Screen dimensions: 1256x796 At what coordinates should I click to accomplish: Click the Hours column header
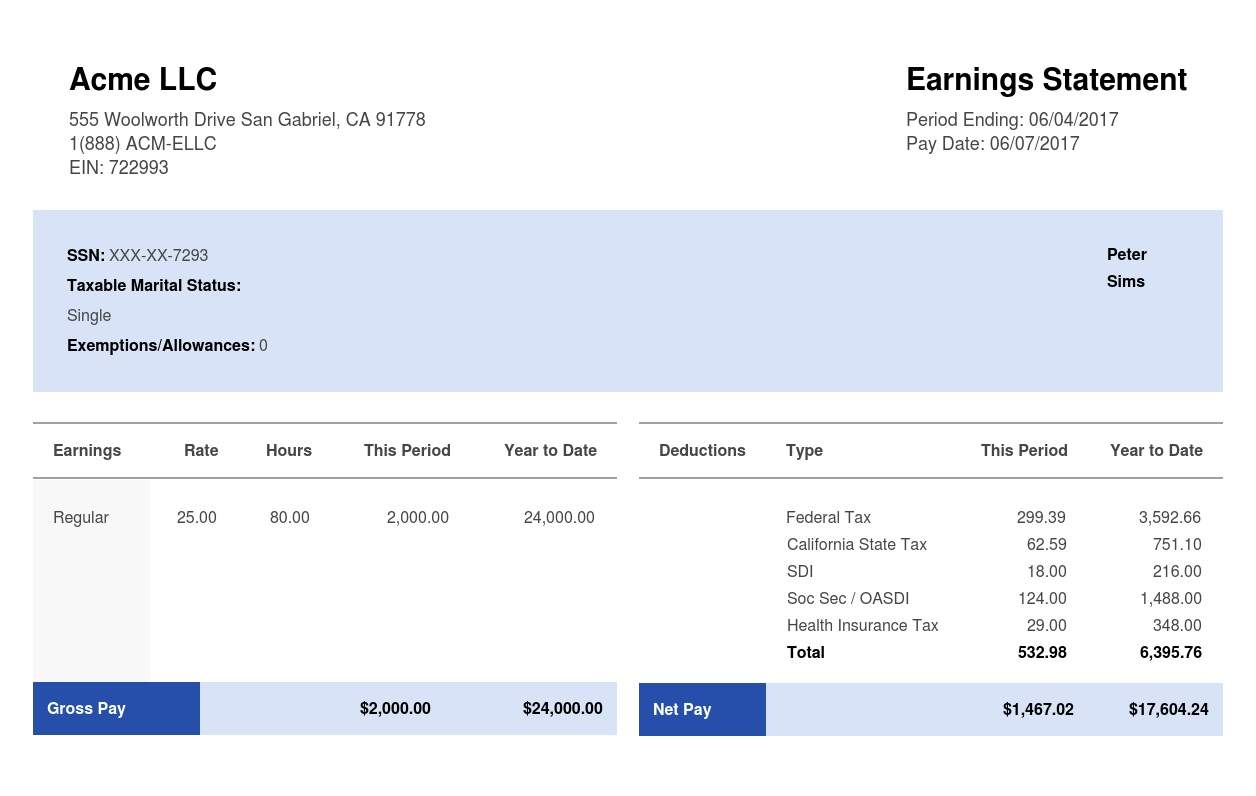point(289,451)
